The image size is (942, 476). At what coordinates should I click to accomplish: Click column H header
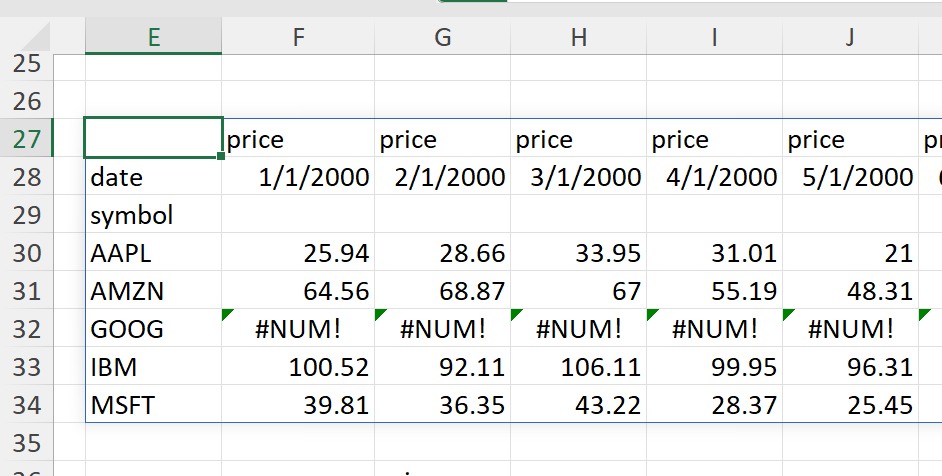[x=578, y=37]
